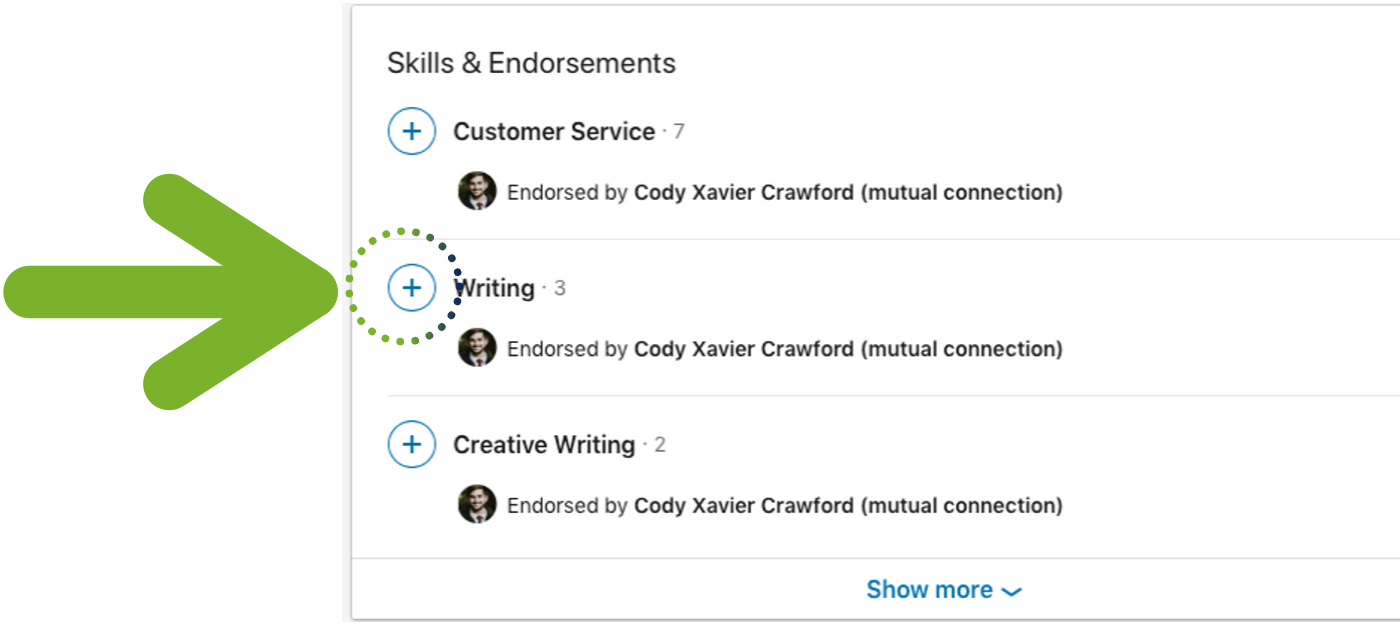Image resolution: width=1400 pixels, height=625 pixels.
Task: Open Cody Xavier Crawford link under Creative Writing
Action: click(x=744, y=505)
